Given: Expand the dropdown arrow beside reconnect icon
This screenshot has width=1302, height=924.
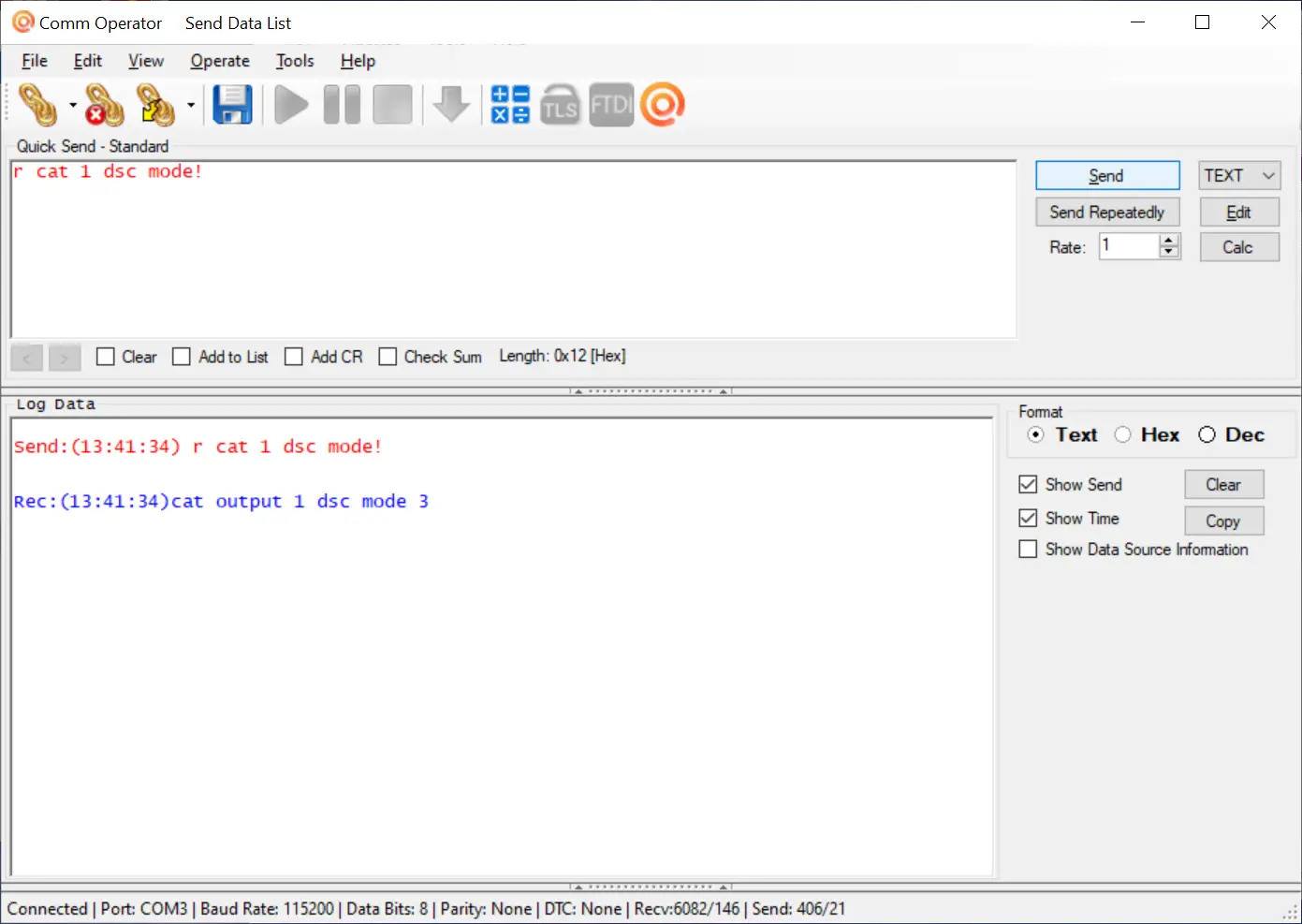Looking at the screenshot, I should point(191,106).
